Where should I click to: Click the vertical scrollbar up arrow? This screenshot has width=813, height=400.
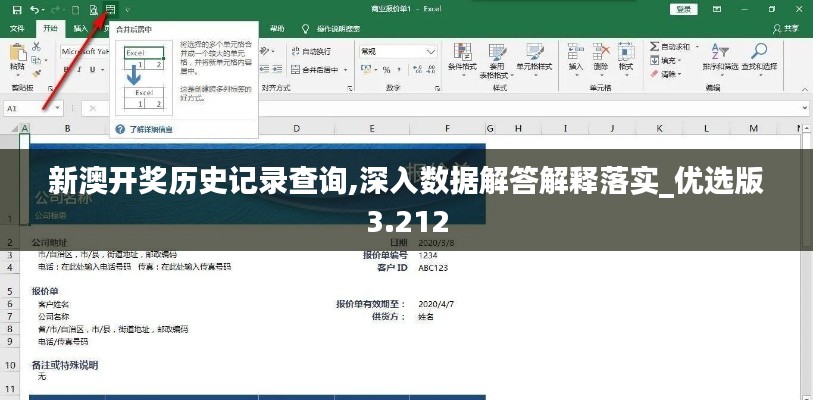click(x=807, y=128)
